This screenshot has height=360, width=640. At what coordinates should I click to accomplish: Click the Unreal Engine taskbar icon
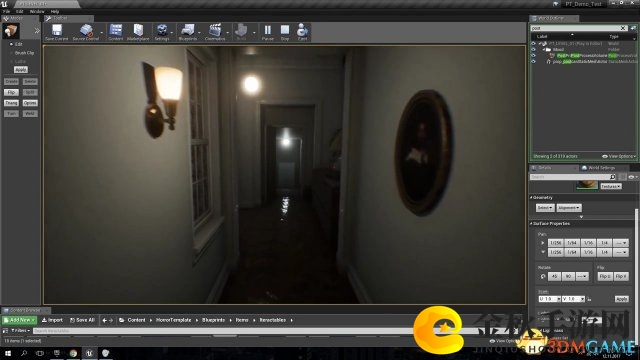pyautogui.click(x=89, y=353)
